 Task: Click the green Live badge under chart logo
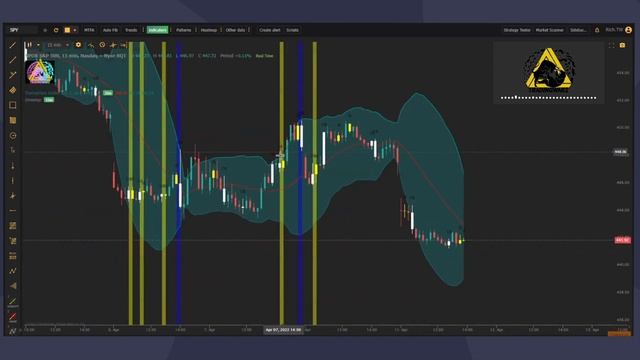click(49, 100)
